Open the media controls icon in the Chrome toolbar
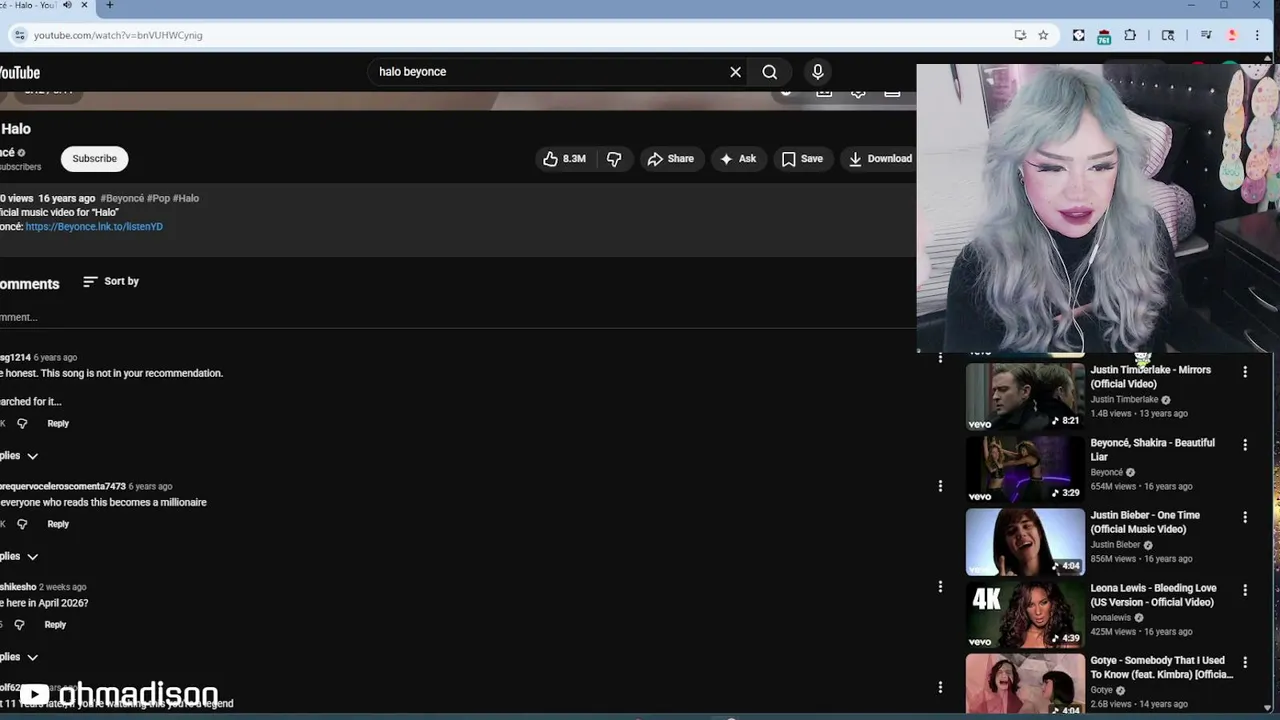This screenshot has height=720, width=1280. [1206, 35]
